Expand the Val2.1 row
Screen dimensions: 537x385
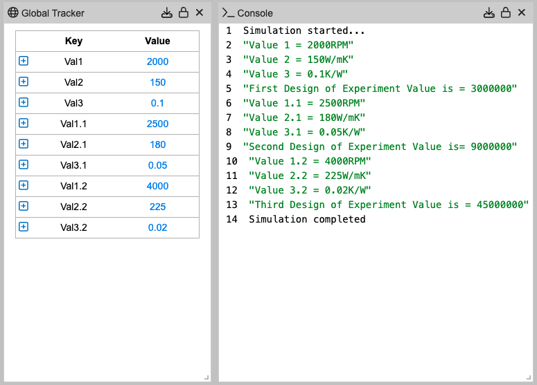[23, 144]
